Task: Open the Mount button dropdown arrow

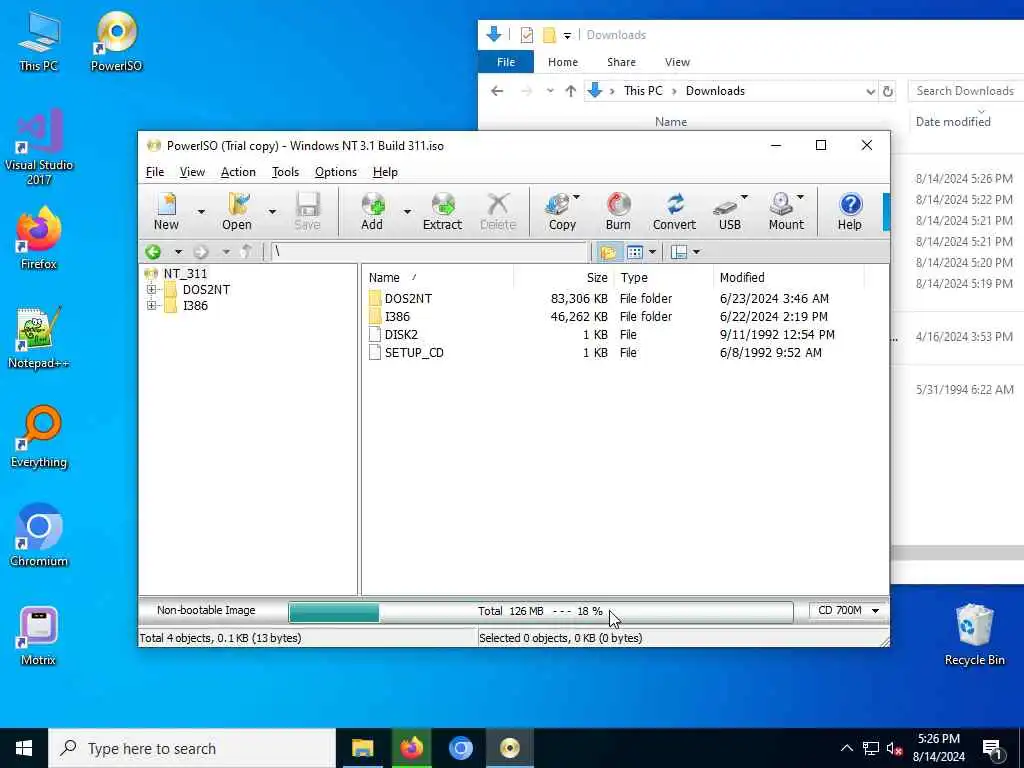Action: tap(801, 197)
